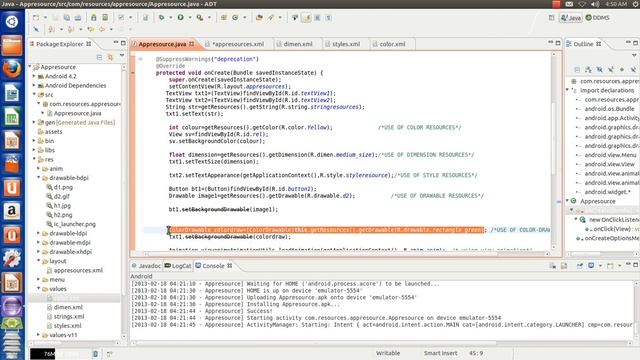Open the Android Virtual Device Manager icon

coord(105,18)
